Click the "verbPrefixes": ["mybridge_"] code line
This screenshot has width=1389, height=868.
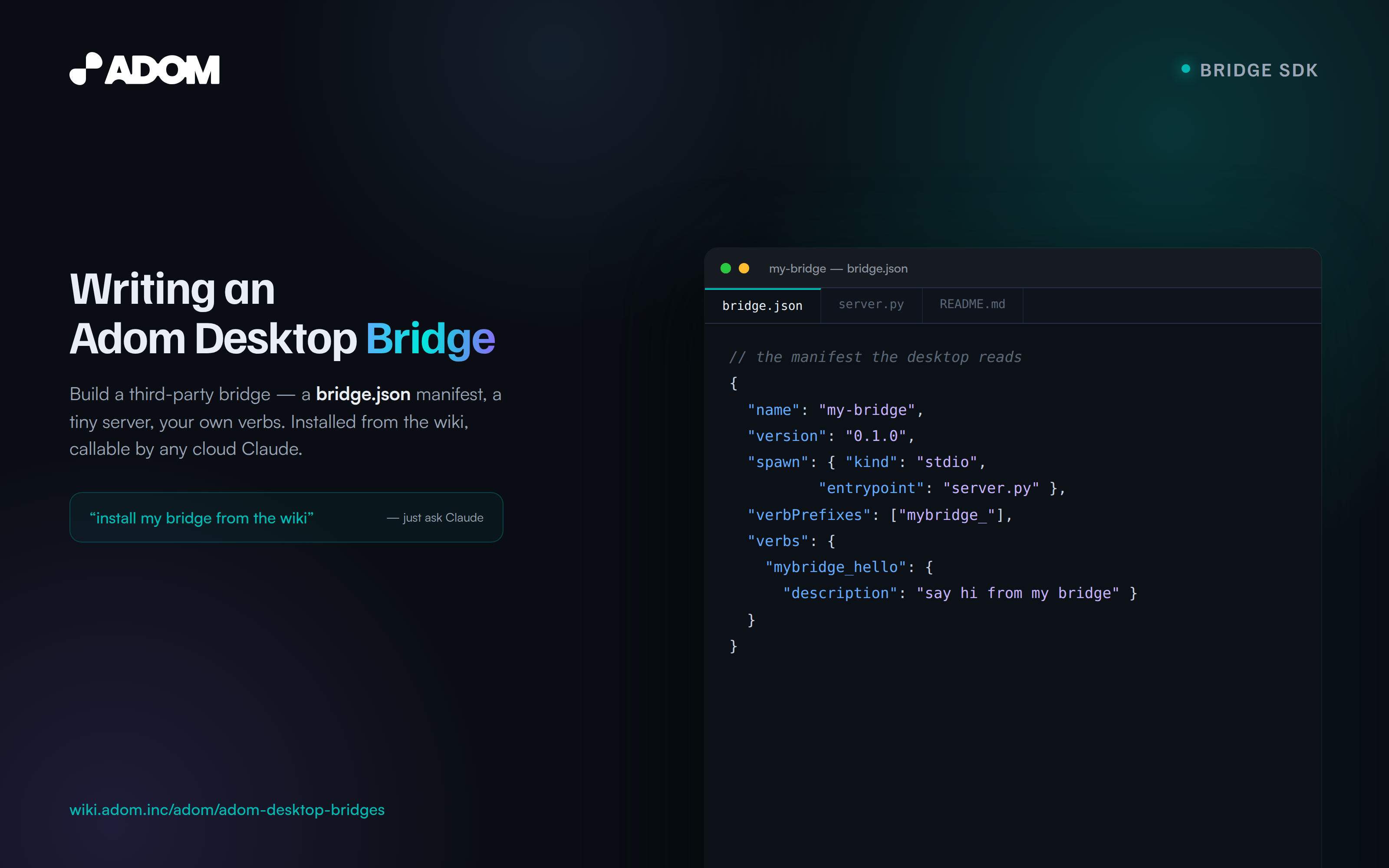point(880,515)
